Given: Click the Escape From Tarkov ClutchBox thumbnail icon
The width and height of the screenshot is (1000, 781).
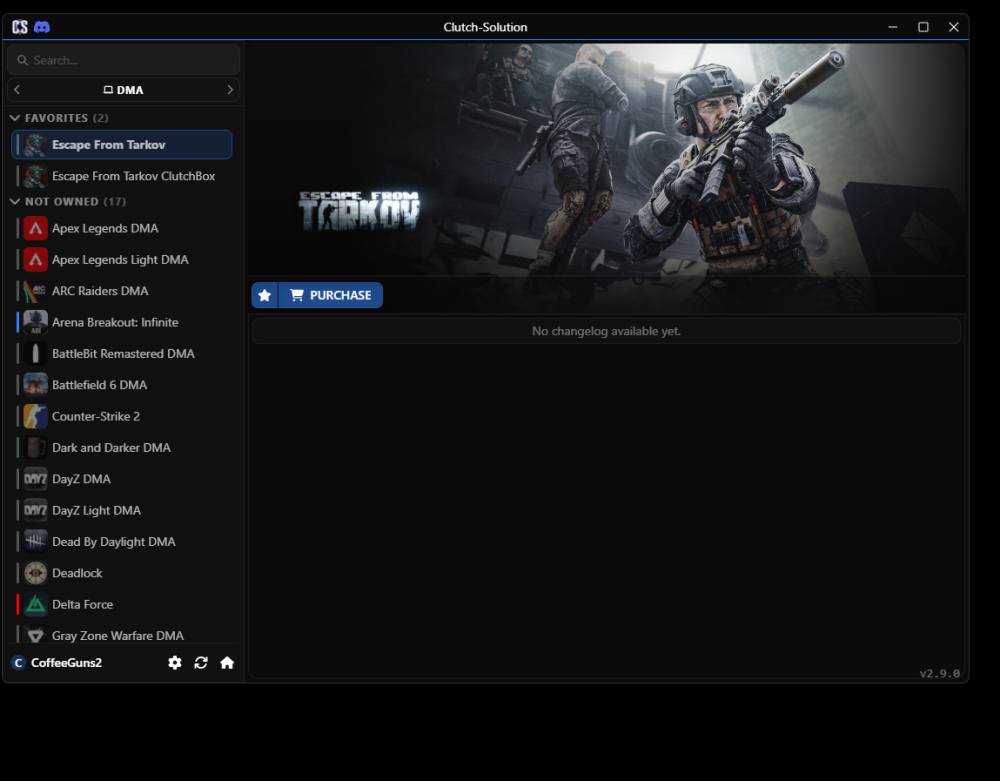Looking at the screenshot, I should point(36,176).
